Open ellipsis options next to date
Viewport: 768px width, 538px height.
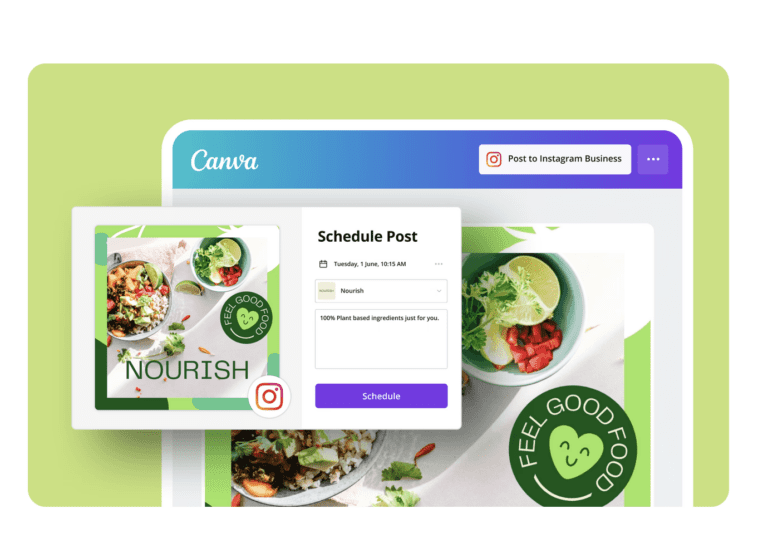point(438,264)
